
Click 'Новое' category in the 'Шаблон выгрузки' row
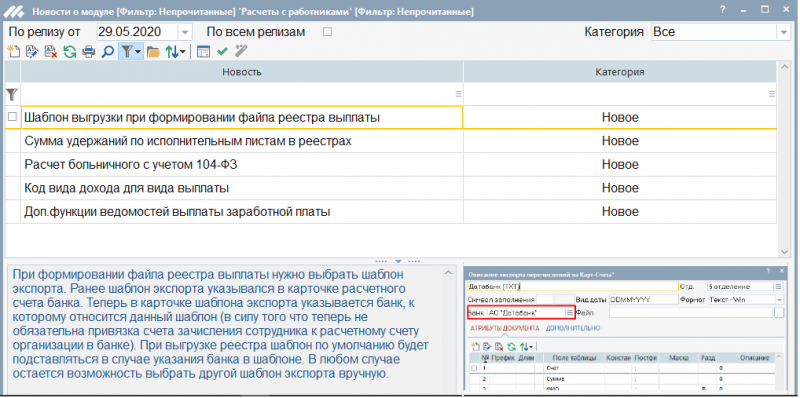click(620, 117)
